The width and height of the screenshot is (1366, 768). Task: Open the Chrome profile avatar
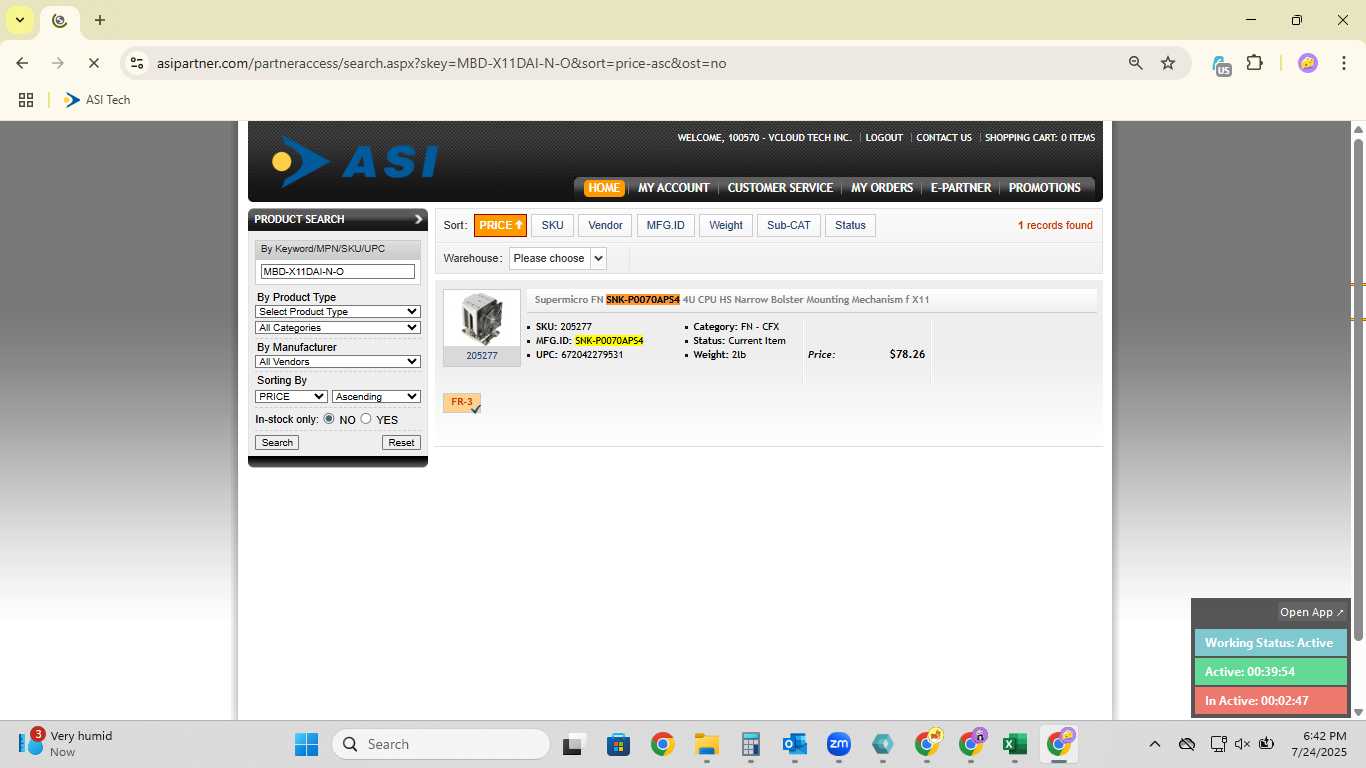click(x=1307, y=63)
